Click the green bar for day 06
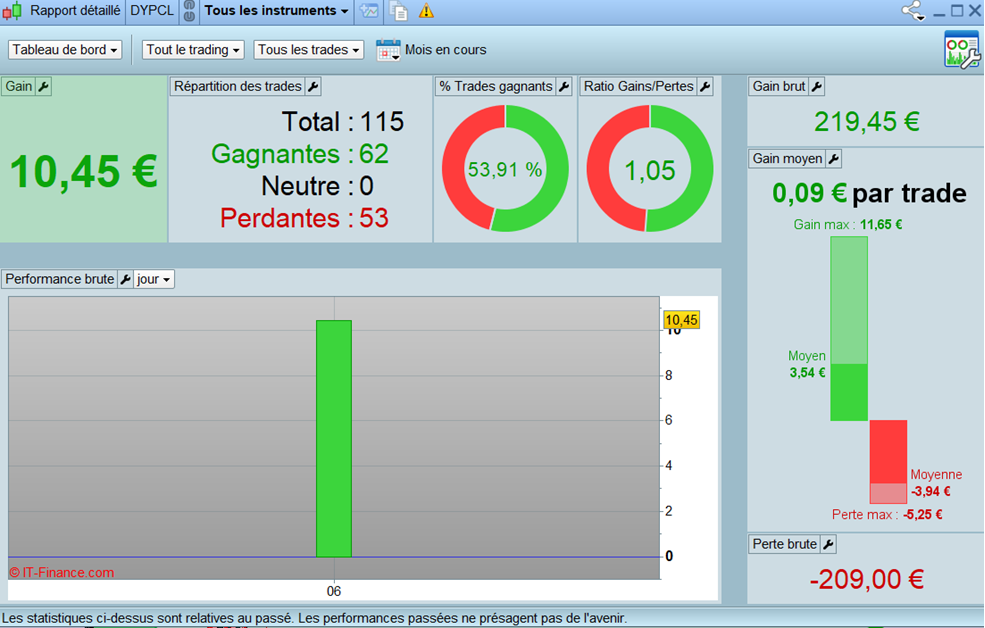Screen dimensions: 985x628 [x=334, y=438]
